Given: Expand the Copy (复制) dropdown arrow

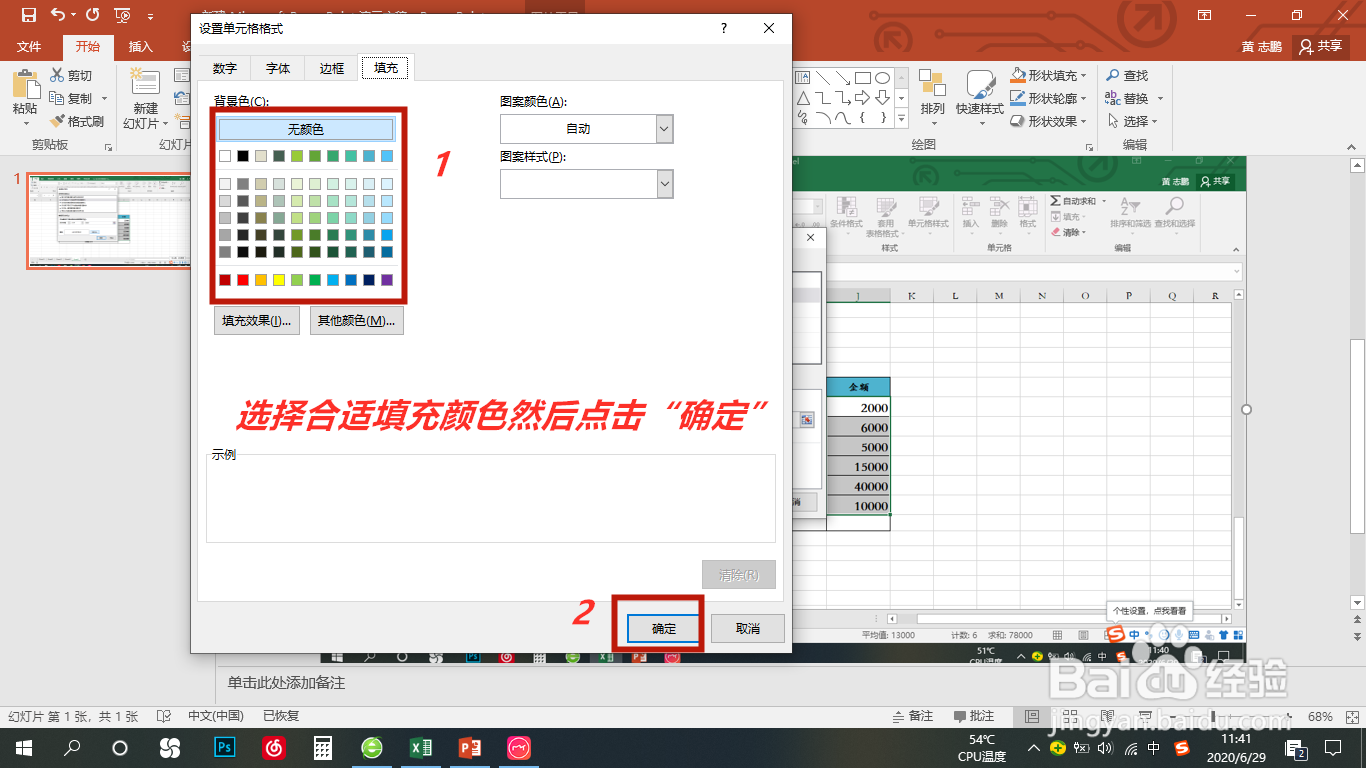Looking at the screenshot, I should tap(104, 98).
